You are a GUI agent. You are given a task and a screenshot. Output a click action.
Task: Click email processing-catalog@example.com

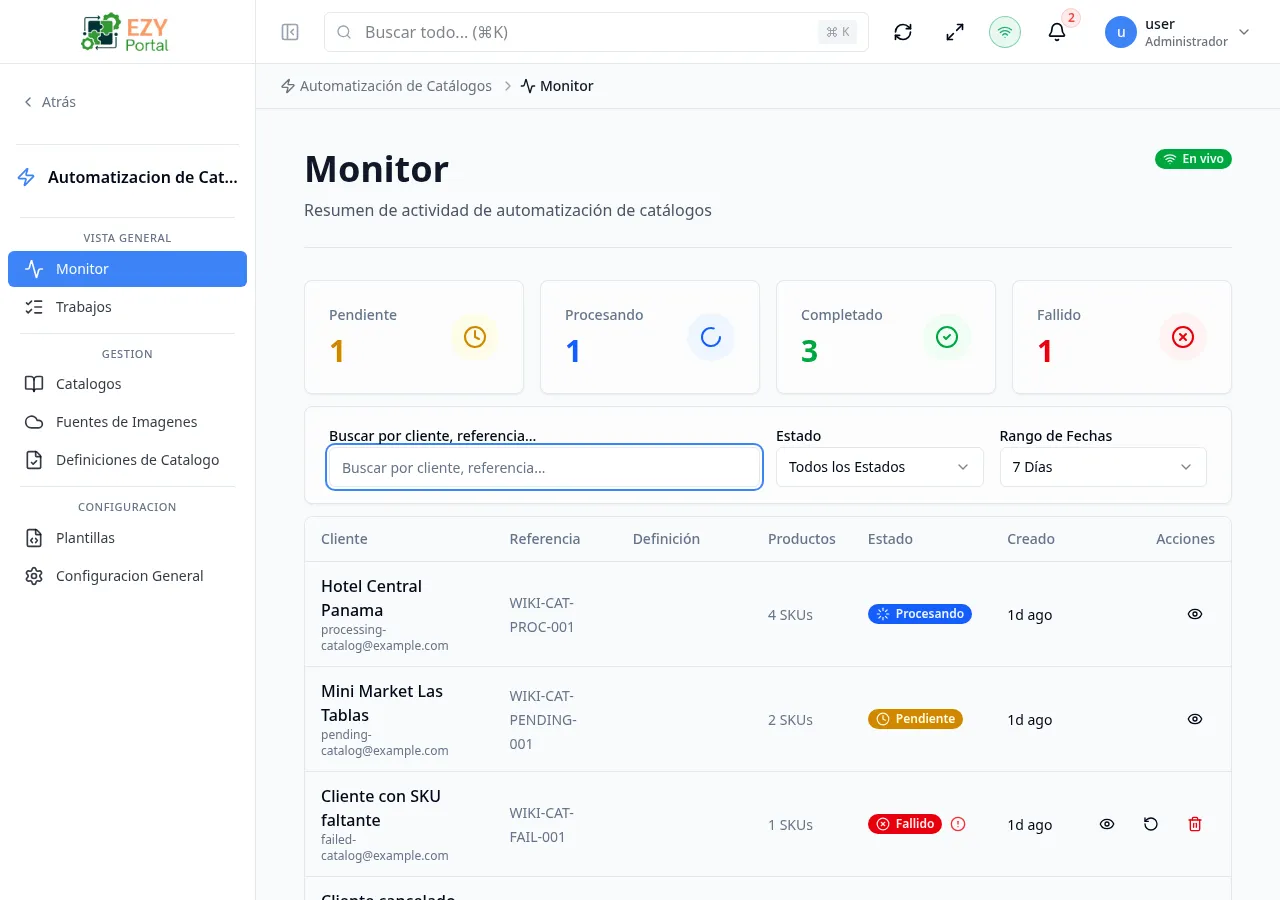385,638
